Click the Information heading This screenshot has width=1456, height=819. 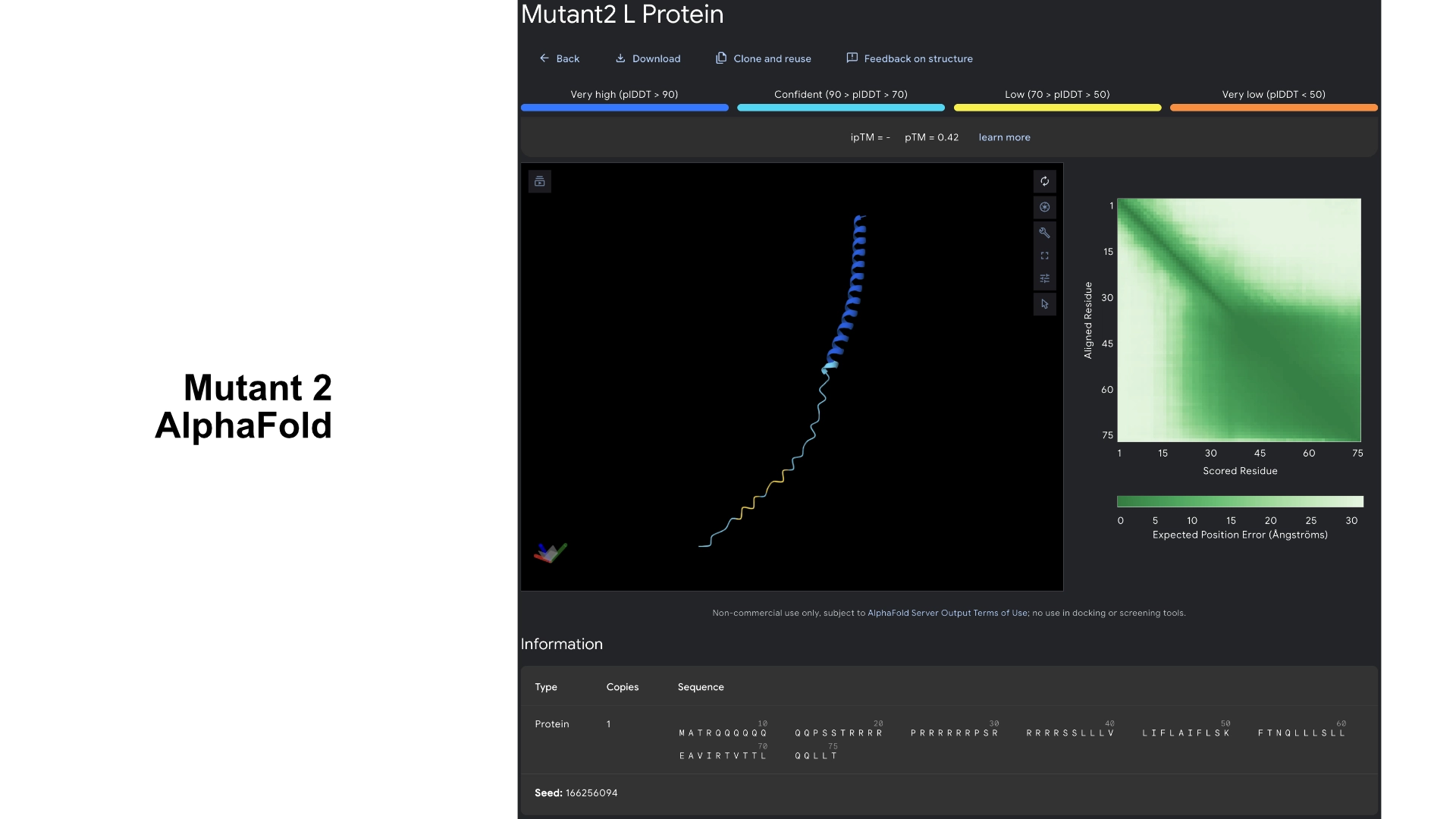tap(562, 644)
